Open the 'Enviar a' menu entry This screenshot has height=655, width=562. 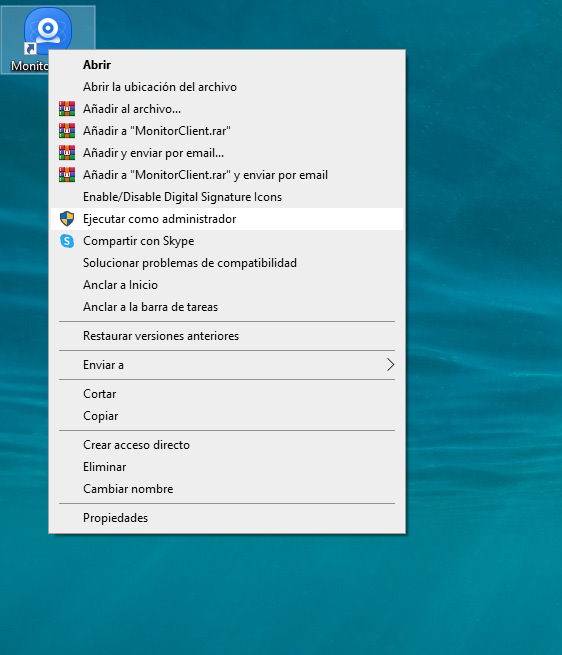227,365
